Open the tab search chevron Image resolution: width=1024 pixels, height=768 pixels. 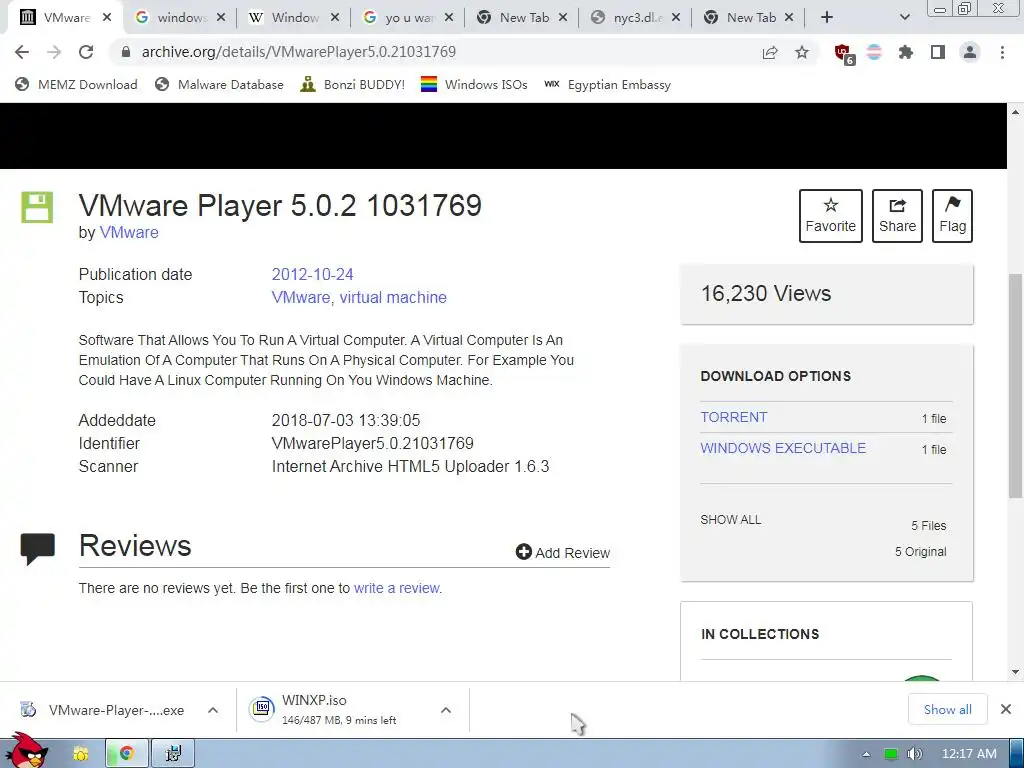pyautogui.click(x=904, y=18)
